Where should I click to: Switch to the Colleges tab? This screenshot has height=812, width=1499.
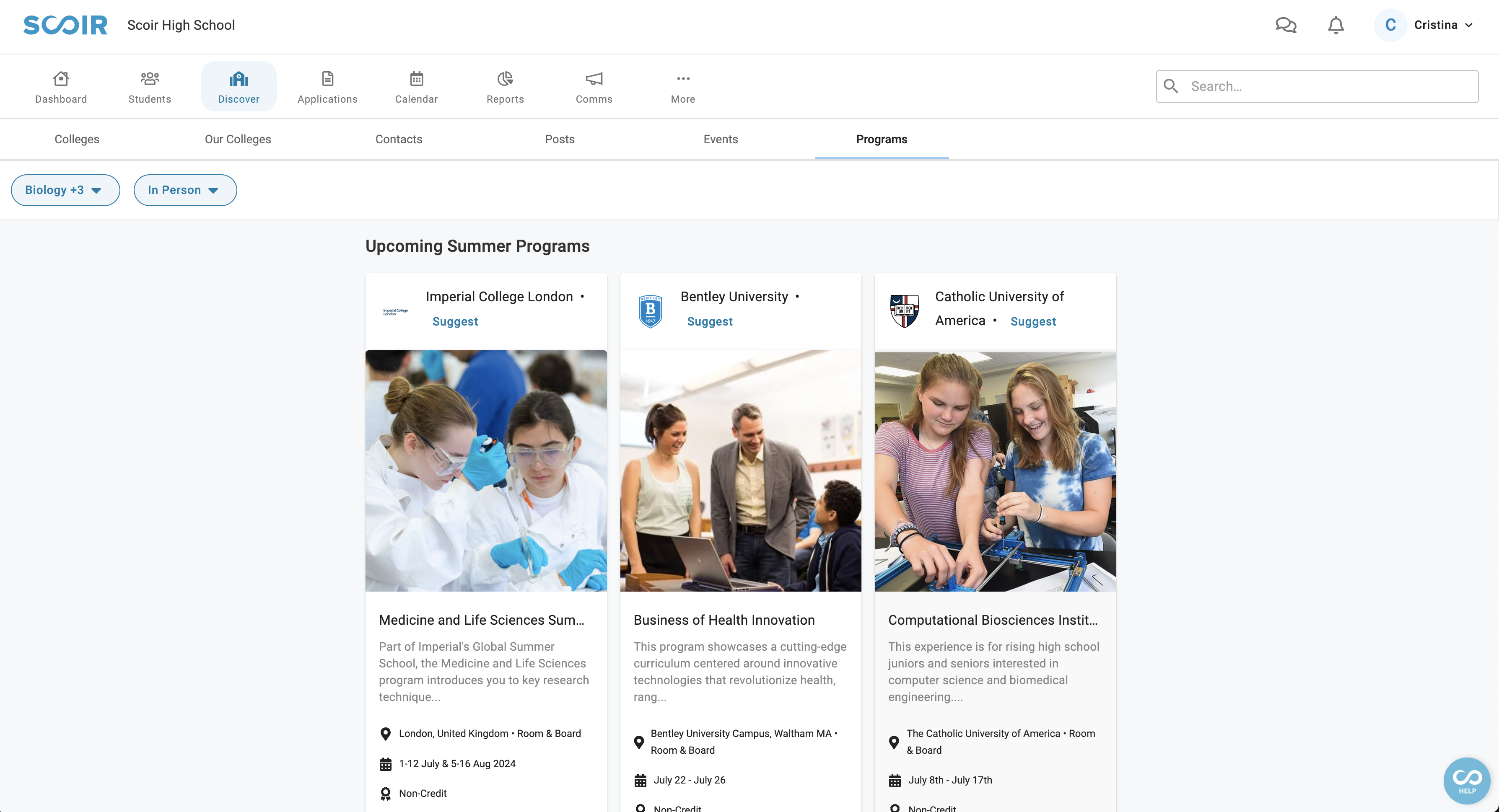tap(77, 140)
